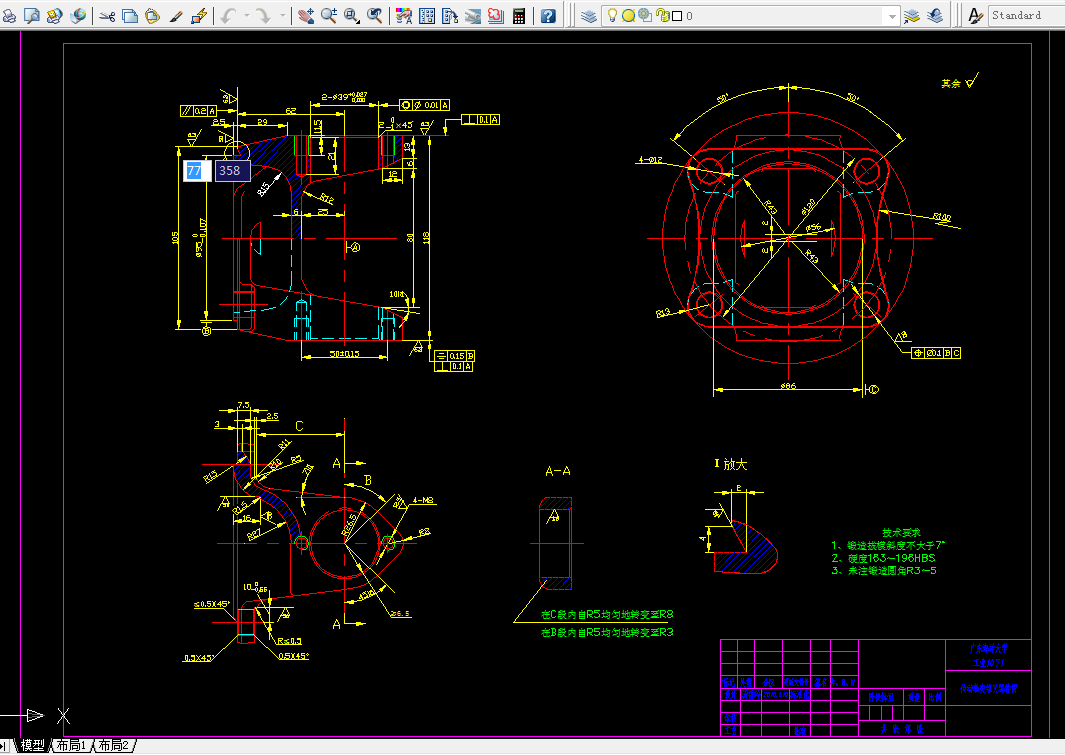
Task: Select the "I 放大" detail label
Action: [731, 464]
